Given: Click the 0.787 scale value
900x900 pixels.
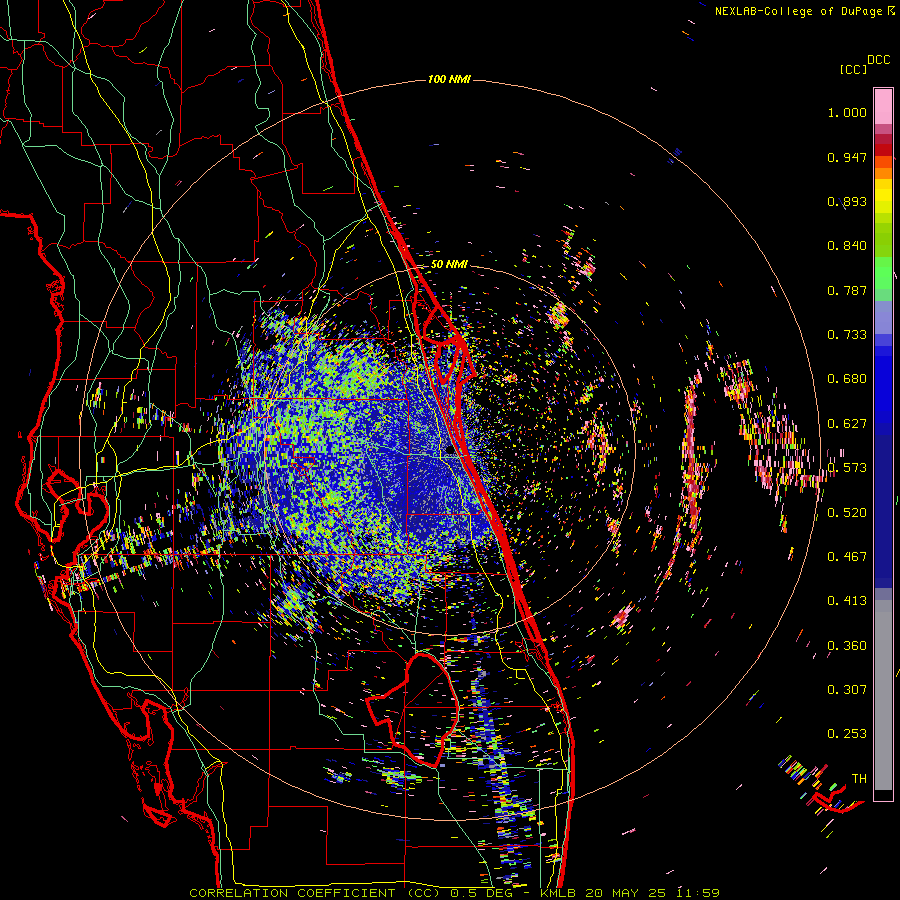Looking at the screenshot, I should point(847,290).
